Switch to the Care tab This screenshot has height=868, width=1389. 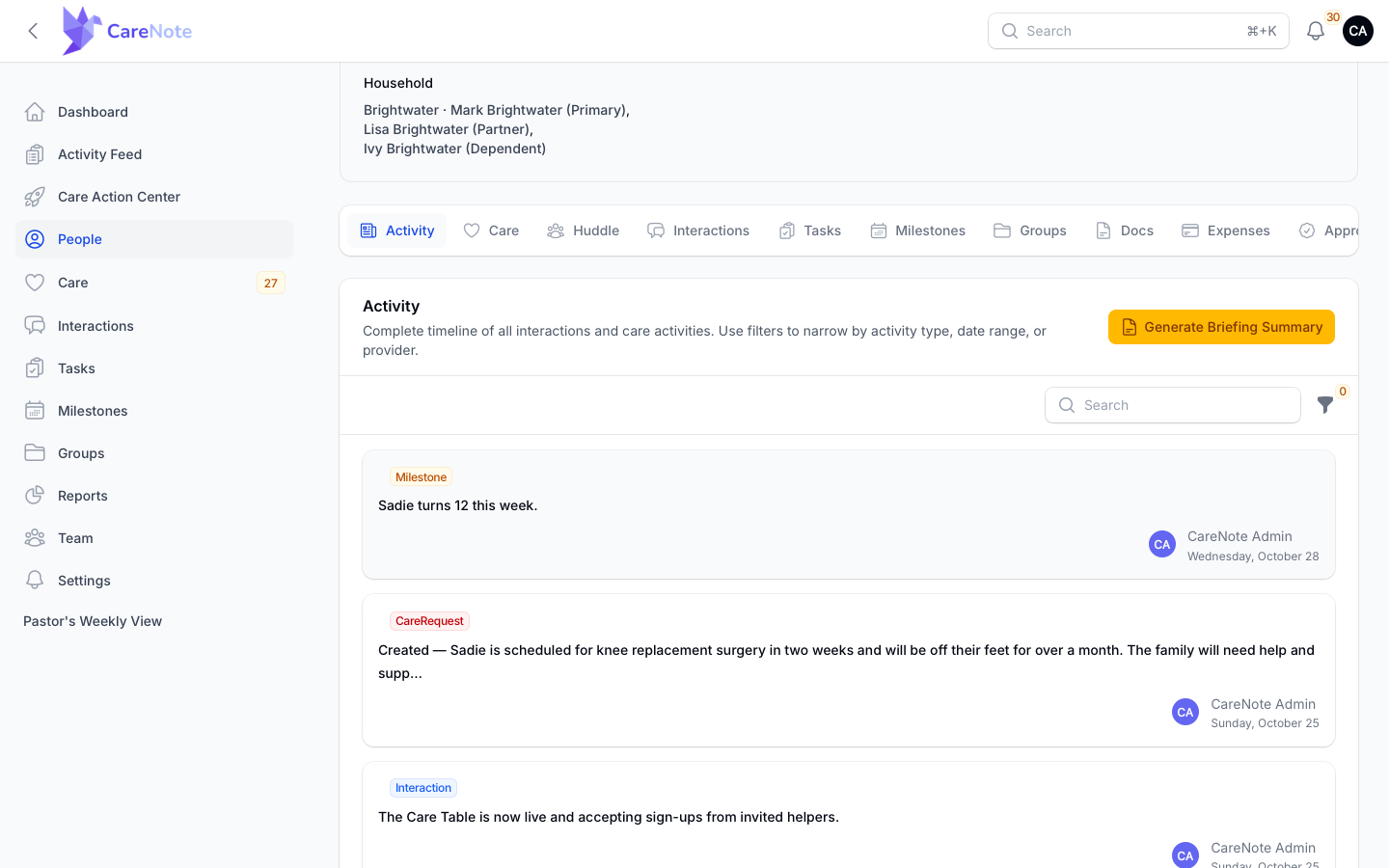coord(491,231)
